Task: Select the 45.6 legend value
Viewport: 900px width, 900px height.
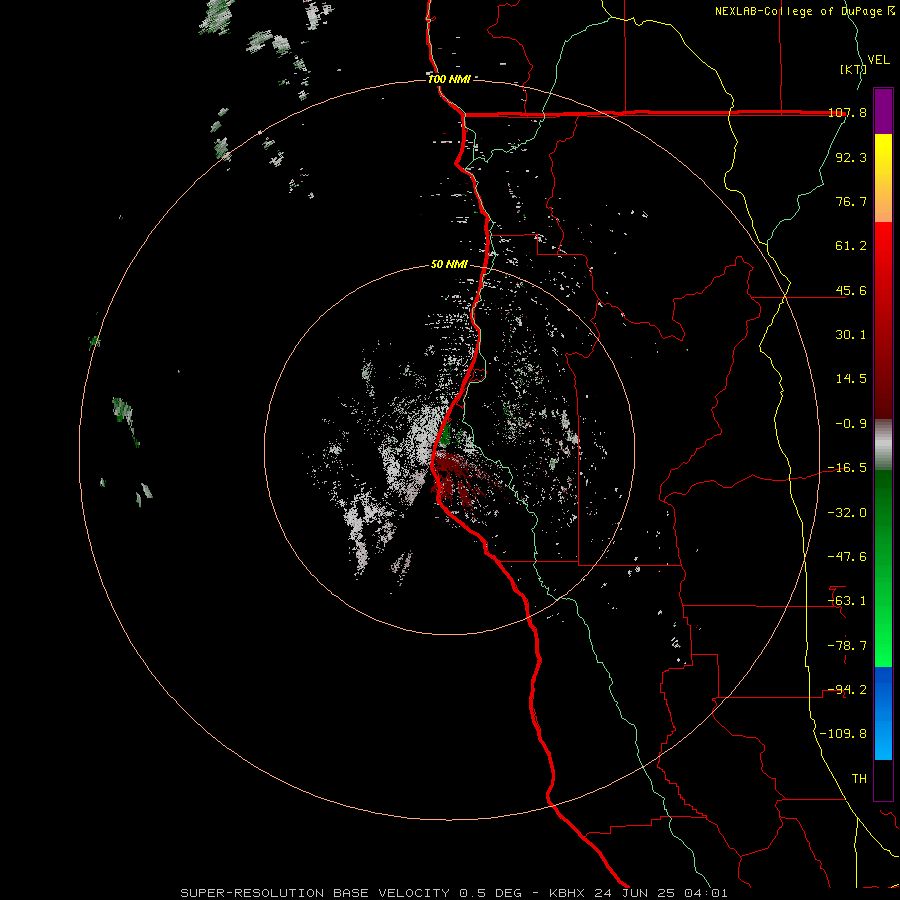Action: (x=851, y=290)
